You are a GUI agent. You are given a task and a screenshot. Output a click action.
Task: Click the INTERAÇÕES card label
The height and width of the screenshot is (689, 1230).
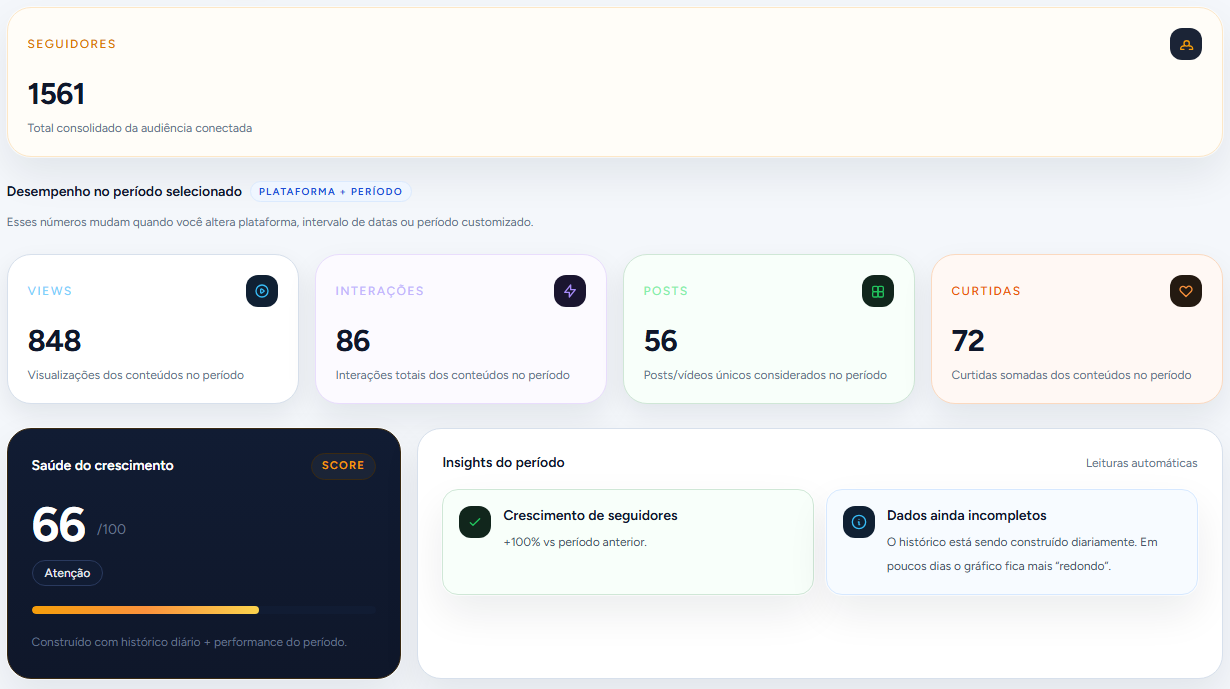(x=380, y=291)
